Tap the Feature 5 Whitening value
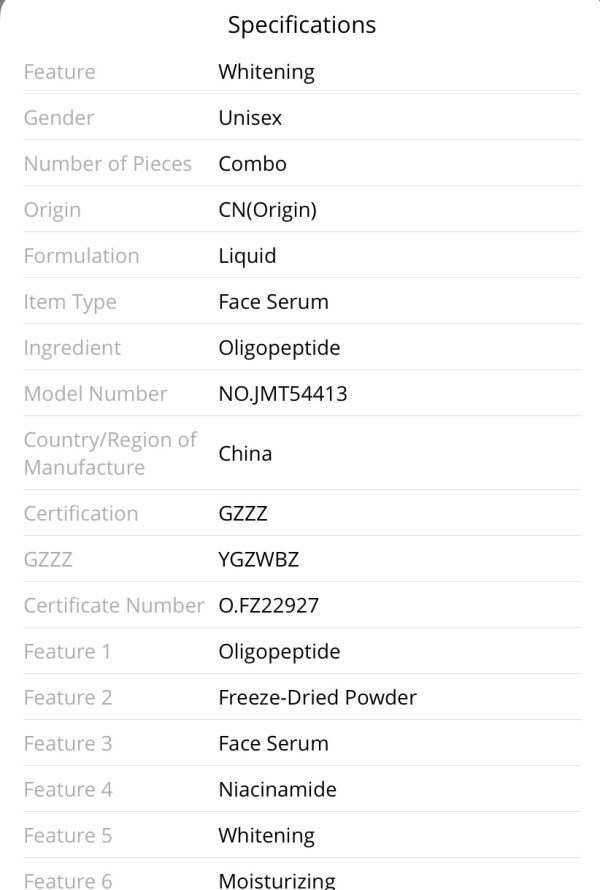The width and height of the screenshot is (600, 890). (267, 836)
